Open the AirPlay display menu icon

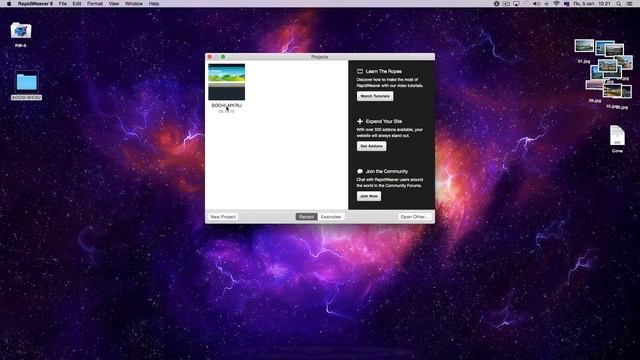[516, 4]
